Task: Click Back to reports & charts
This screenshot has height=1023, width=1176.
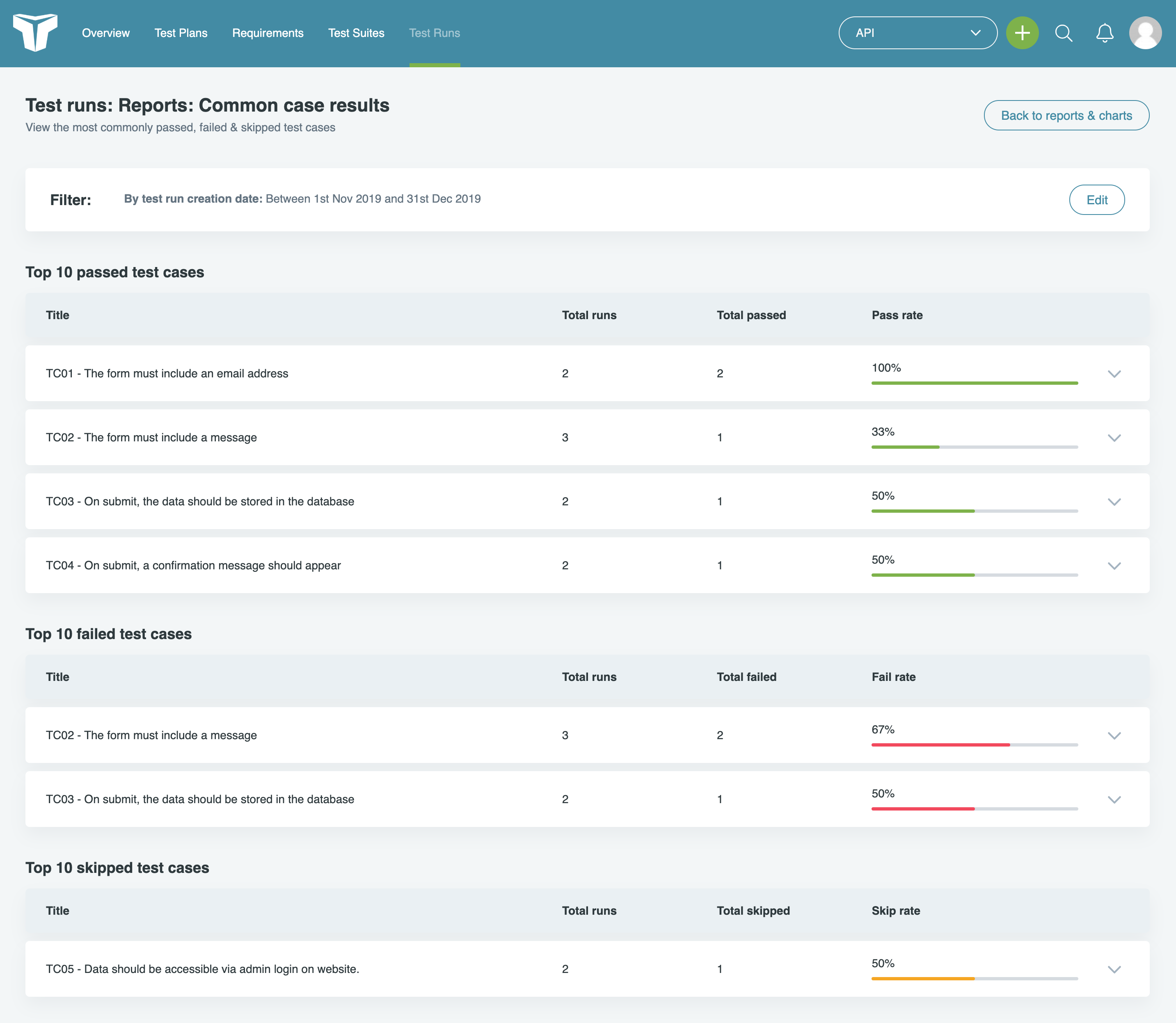Action: pyautogui.click(x=1066, y=114)
